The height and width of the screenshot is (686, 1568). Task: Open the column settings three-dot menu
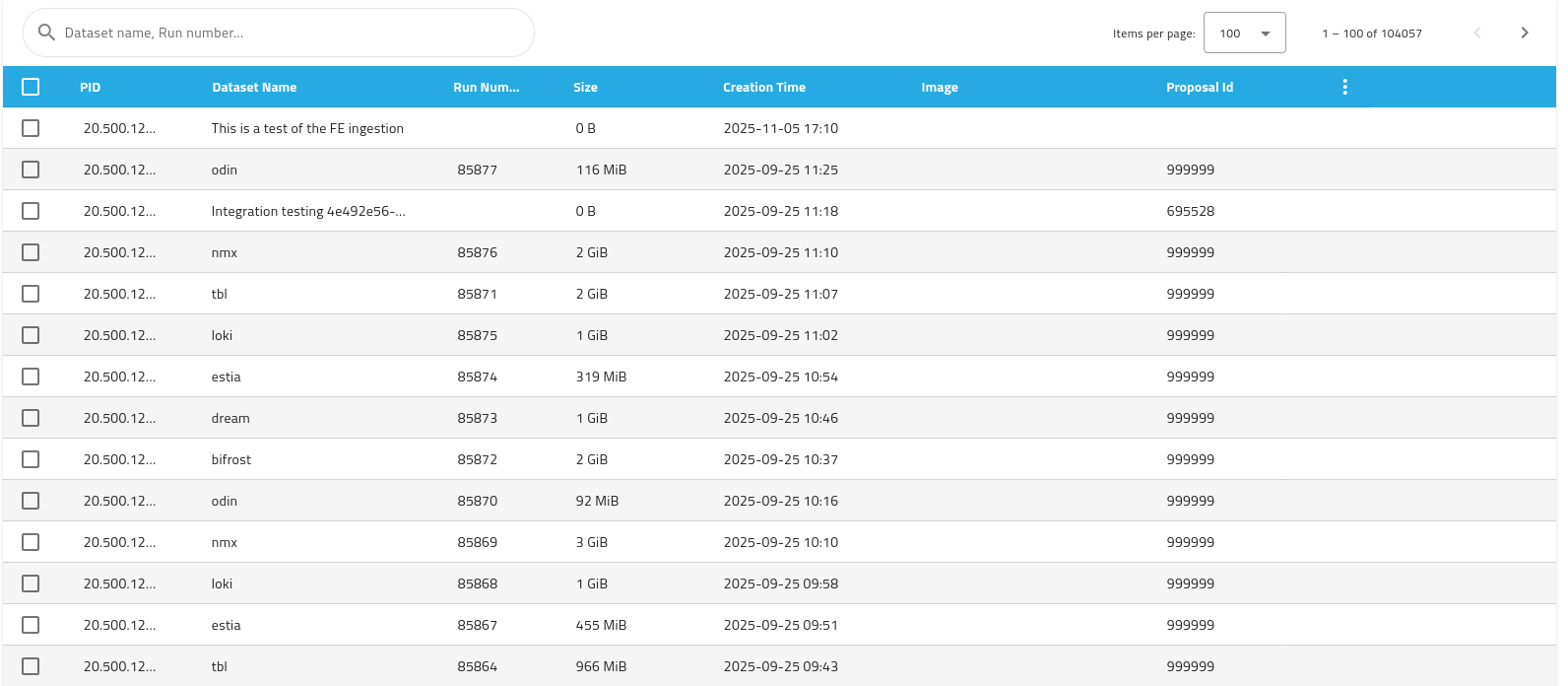click(1344, 87)
